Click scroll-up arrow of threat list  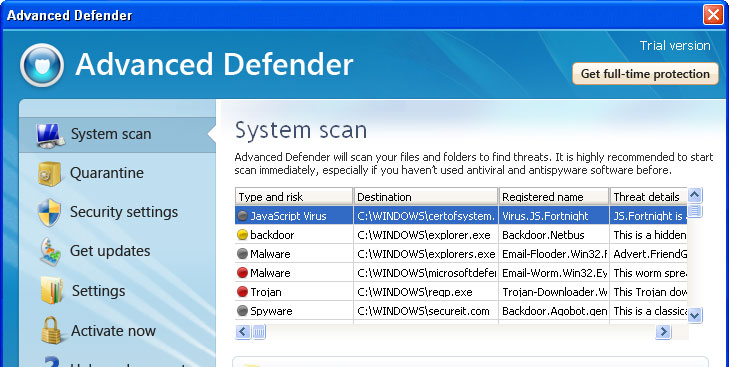(695, 195)
